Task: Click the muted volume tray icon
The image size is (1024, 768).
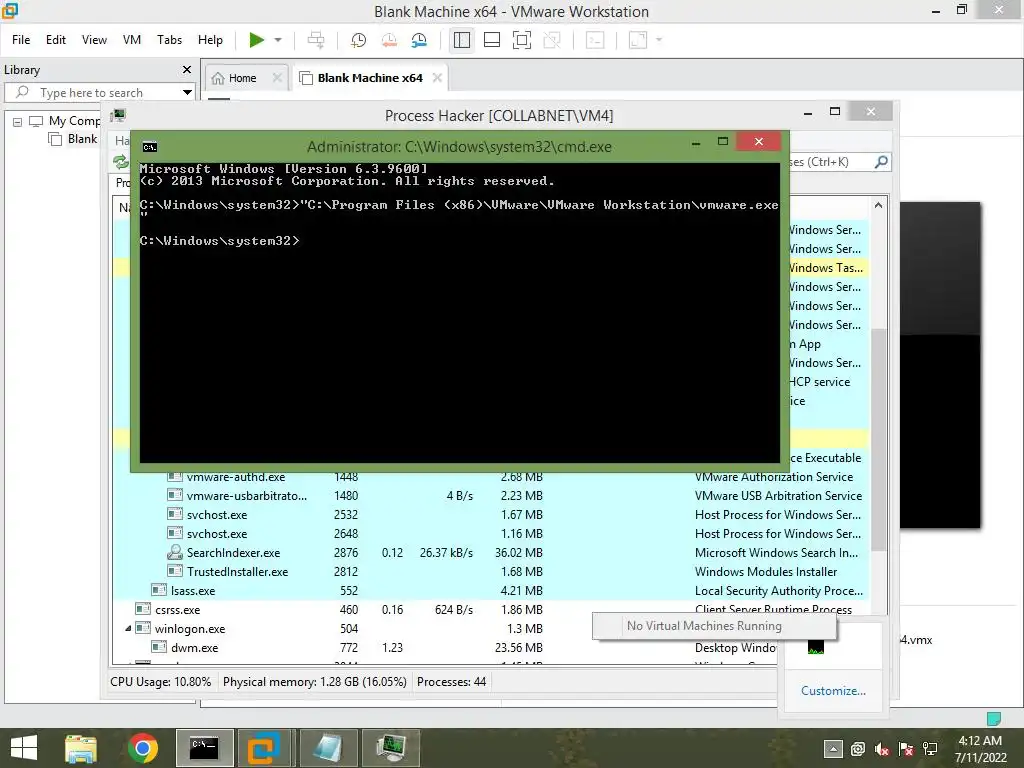Action: point(882,749)
